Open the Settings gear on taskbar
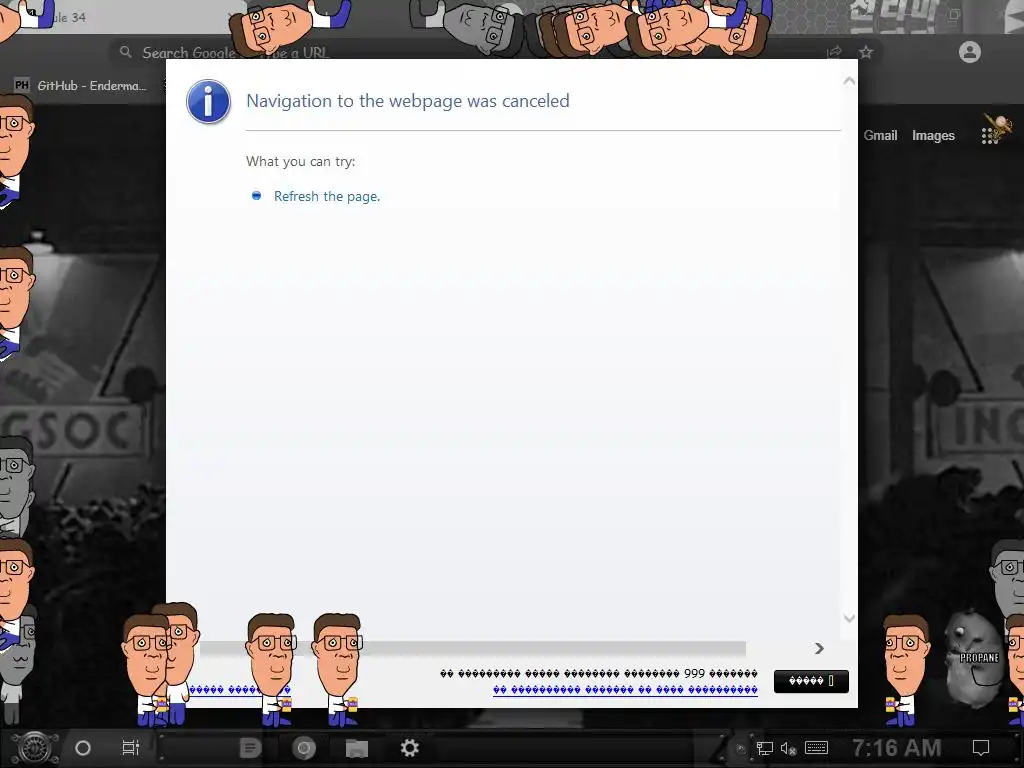 coord(409,748)
